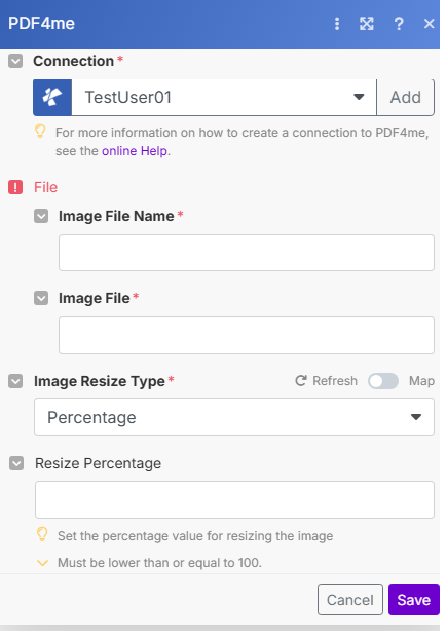
Task: Click the Cancel button
Action: [350, 600]
